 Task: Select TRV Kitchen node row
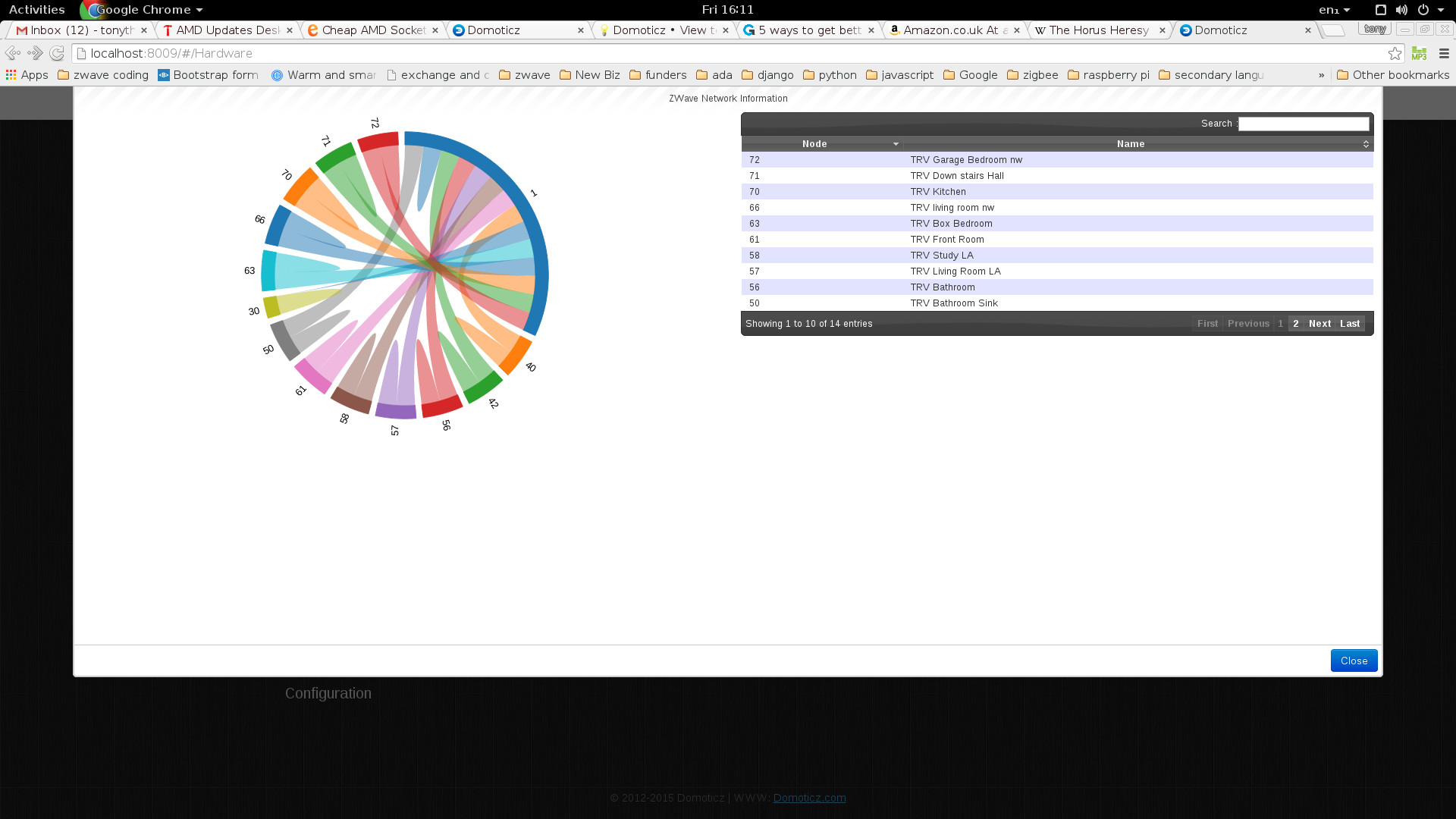point(1056,191)
